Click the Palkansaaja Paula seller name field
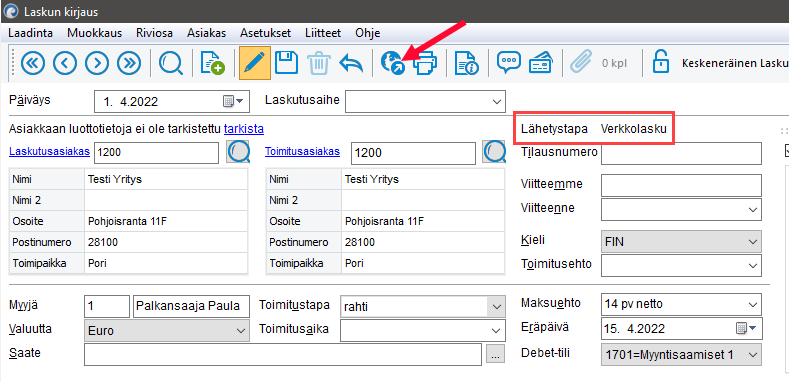 (x=191, y=307)
